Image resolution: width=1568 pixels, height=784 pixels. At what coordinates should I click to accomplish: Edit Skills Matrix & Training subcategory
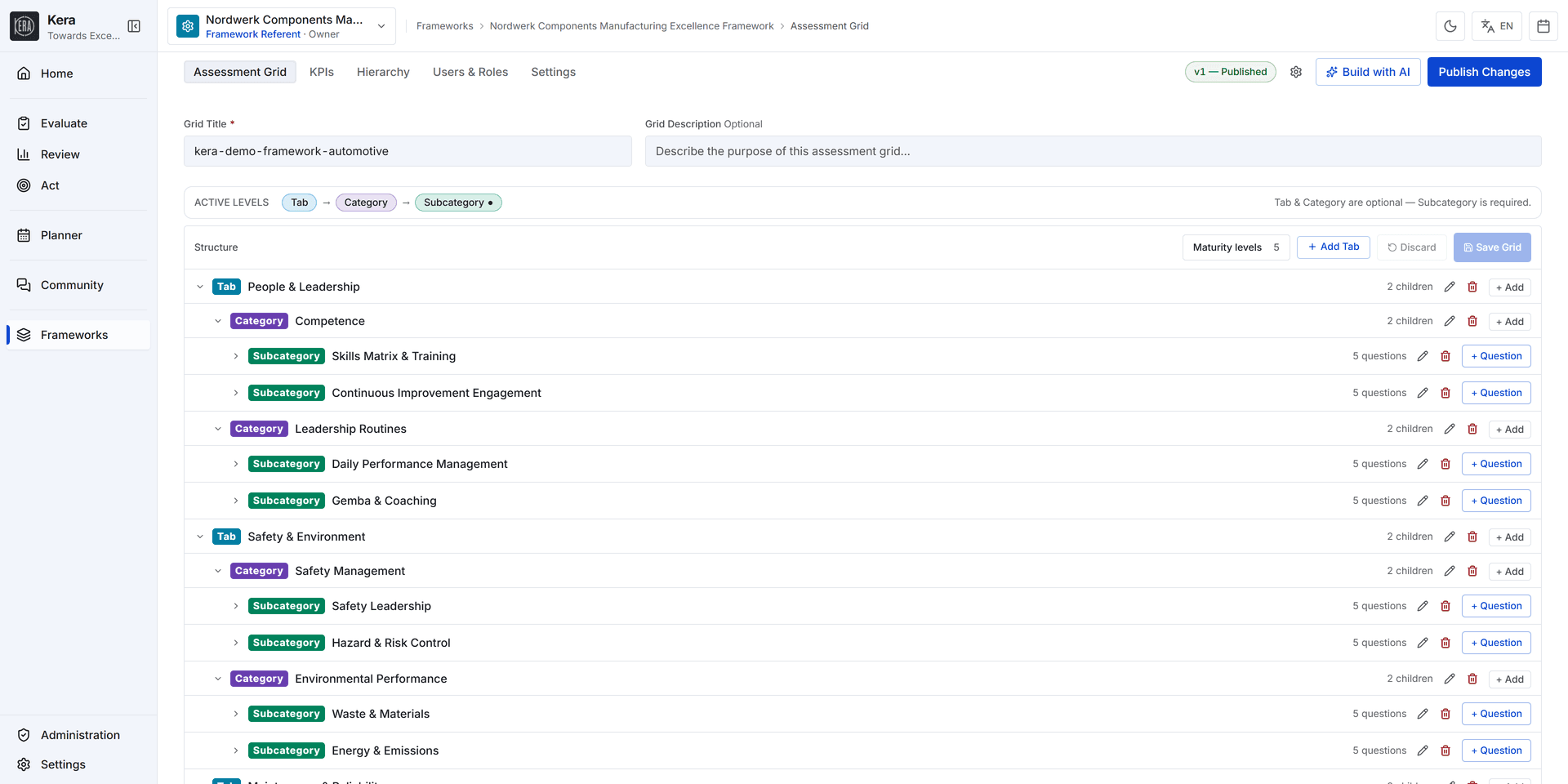pos(1423,356)
